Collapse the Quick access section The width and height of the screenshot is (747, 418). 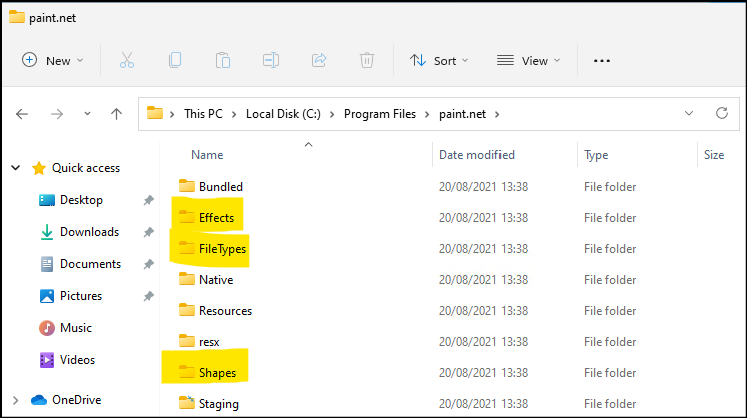[16, 168]
